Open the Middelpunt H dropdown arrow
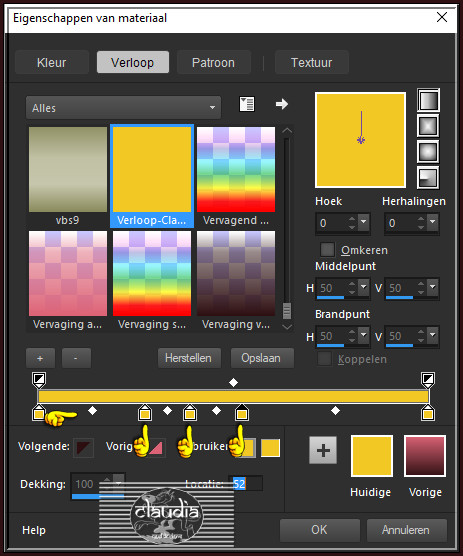 coord(364,287)
